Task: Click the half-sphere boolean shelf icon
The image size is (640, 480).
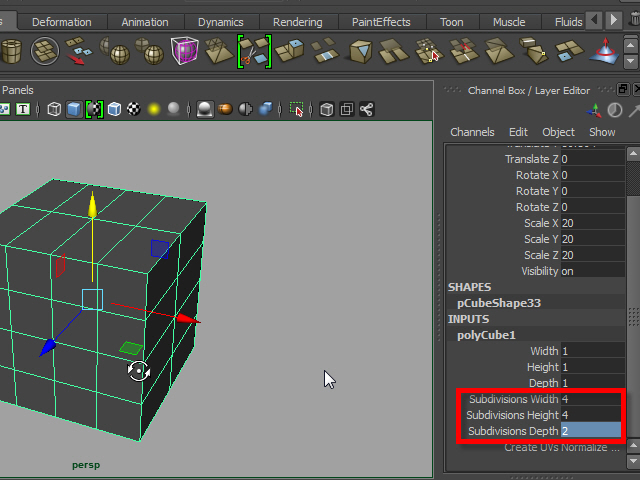Action: tap(115, 51)
